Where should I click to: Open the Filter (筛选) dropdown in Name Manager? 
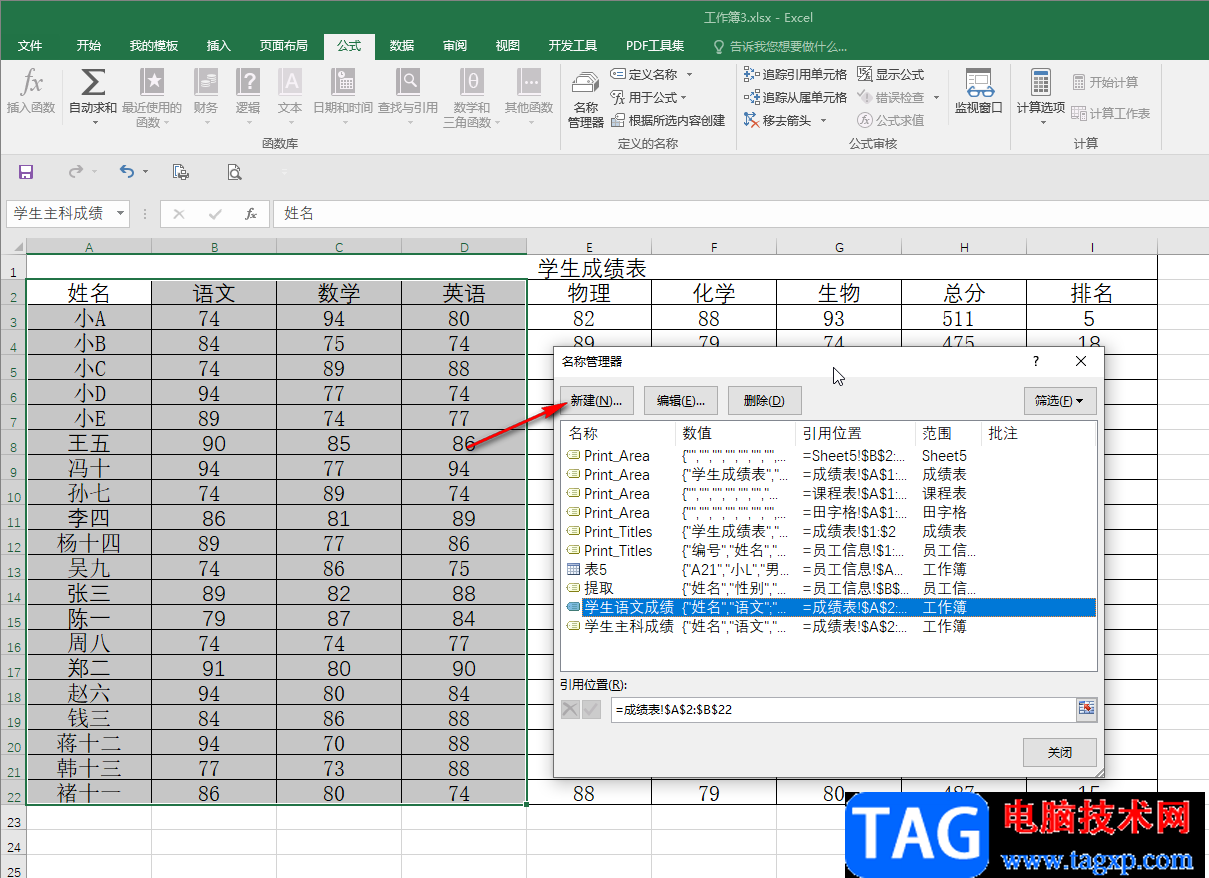click(x=1060, y=401)
